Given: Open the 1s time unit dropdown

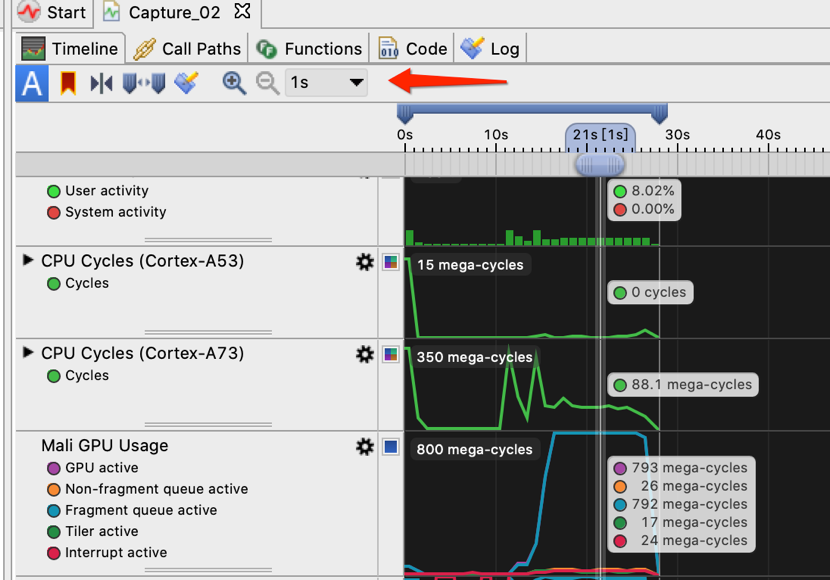Looking at the screenshot, I should click(x=327, y=83).
